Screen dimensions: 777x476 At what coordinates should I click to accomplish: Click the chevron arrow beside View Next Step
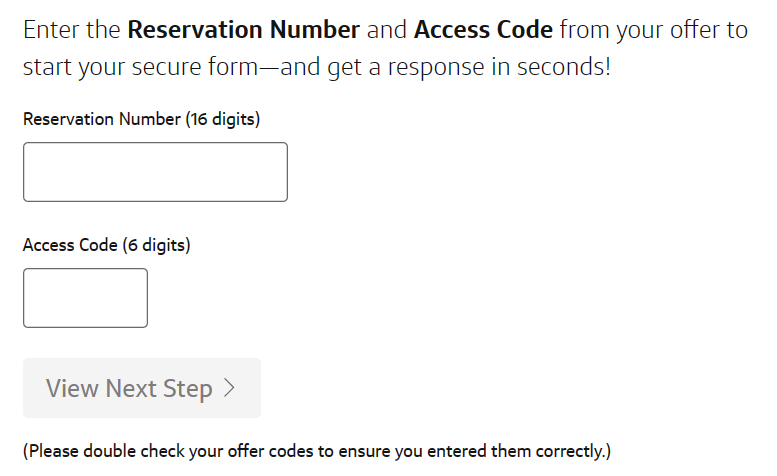tap(230, 388)
